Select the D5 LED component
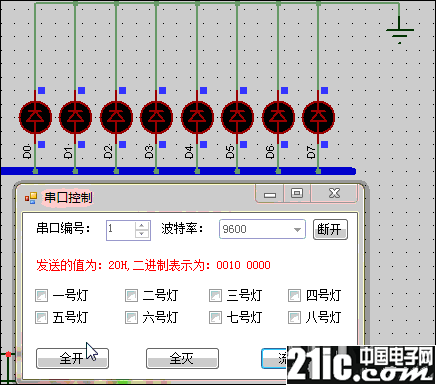The width and height of the screenshot is (436, 385). pos(237,117)
